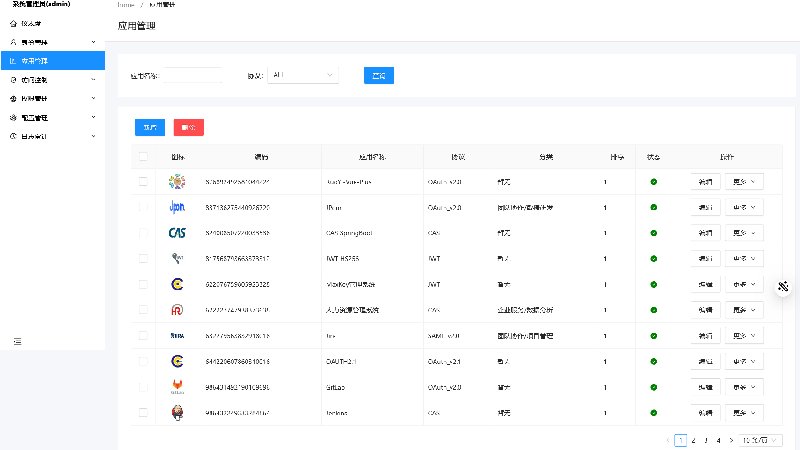Open the More dropdown in Jira row

click(744, 336)
